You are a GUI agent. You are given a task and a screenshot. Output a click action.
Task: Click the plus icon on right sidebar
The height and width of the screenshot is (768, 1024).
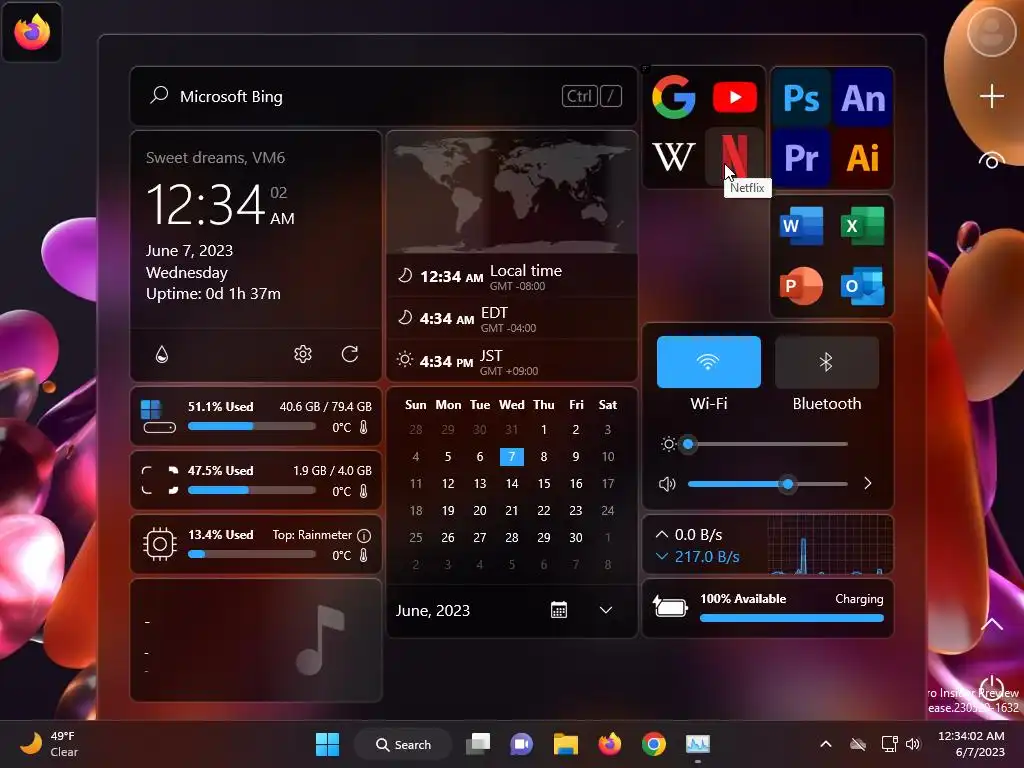(991, 96)
